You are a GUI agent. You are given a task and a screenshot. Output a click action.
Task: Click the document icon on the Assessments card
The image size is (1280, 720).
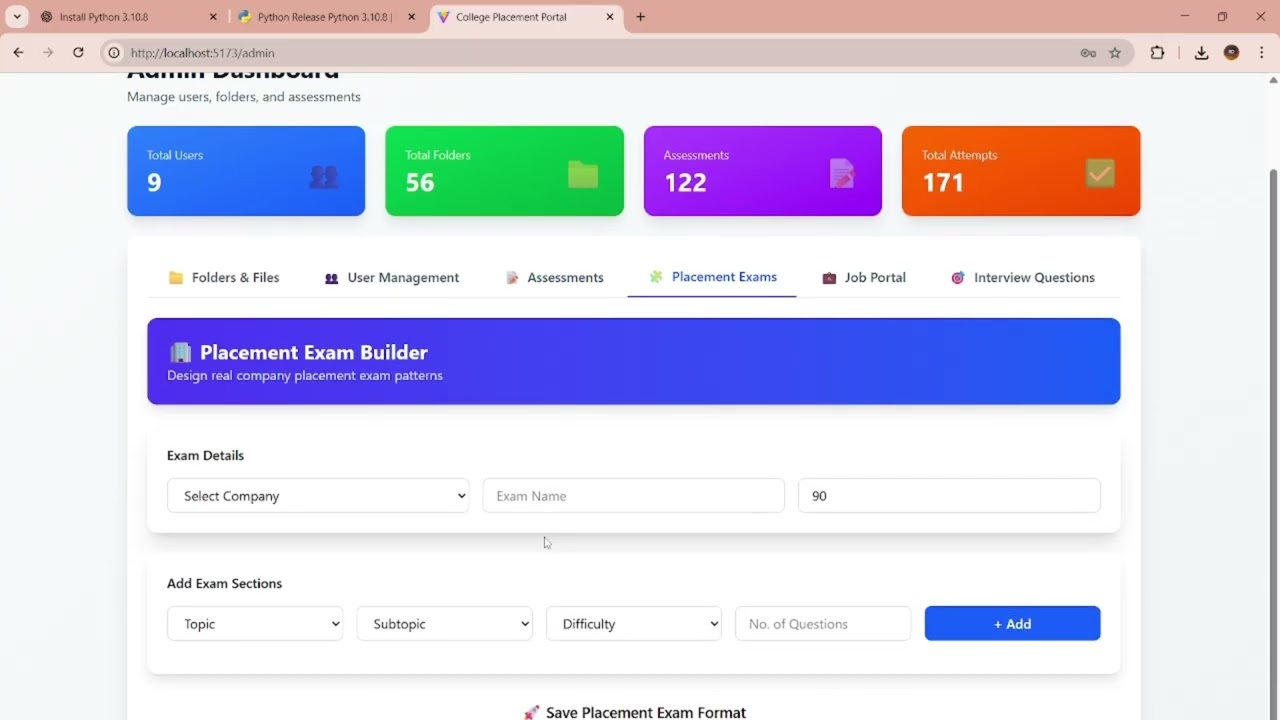click(x=842, y=174)
